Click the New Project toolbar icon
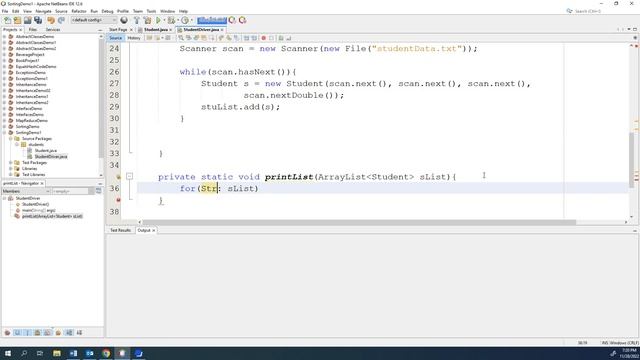Image resolution: width=640 pixels, height=360 pixels. click(17, 20)
